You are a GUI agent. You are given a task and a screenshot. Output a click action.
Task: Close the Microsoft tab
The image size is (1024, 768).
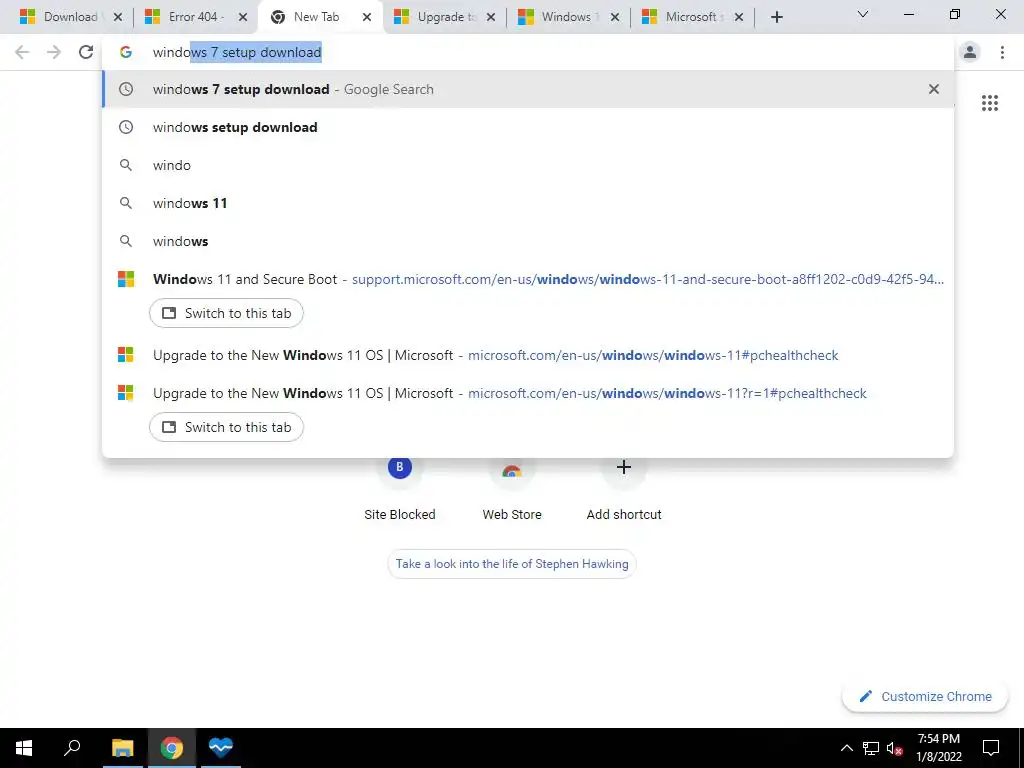739,17
